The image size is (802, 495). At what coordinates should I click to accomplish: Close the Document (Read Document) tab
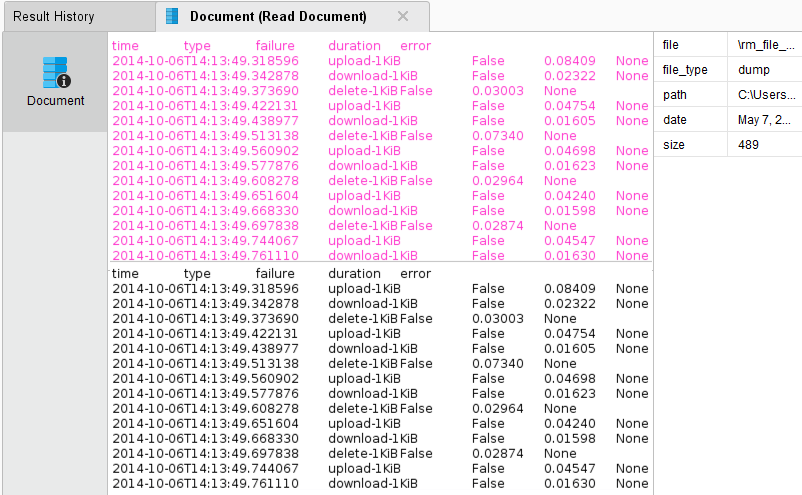point(403,16)
